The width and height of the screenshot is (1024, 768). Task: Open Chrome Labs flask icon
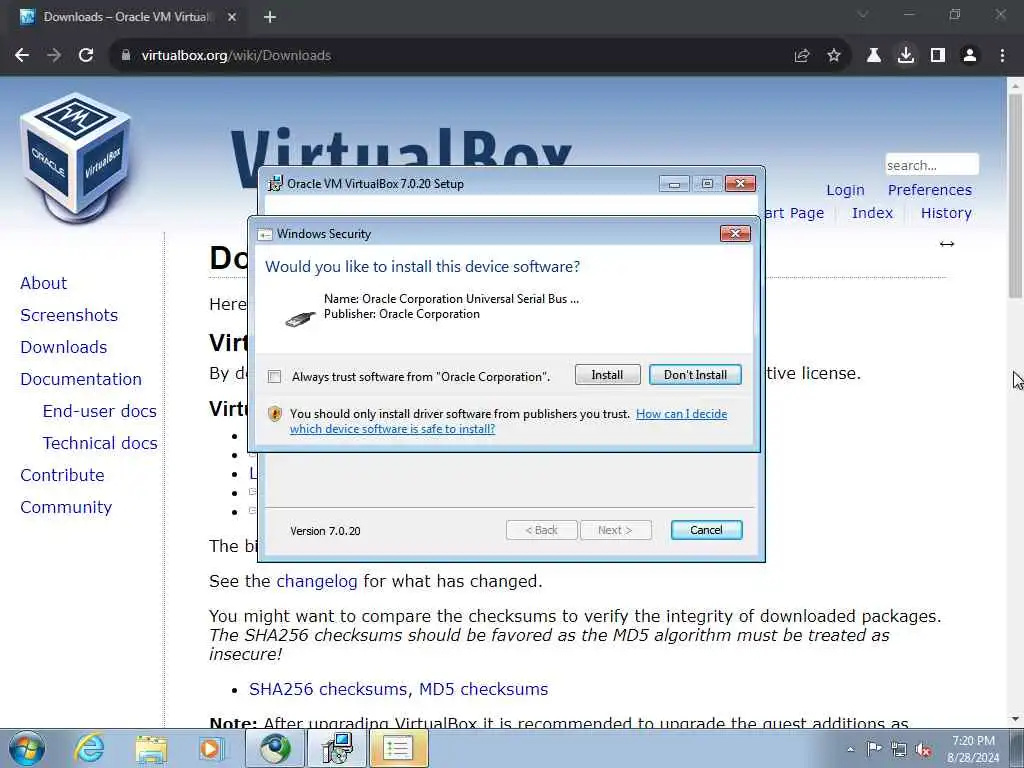click(x=874, y=56)
